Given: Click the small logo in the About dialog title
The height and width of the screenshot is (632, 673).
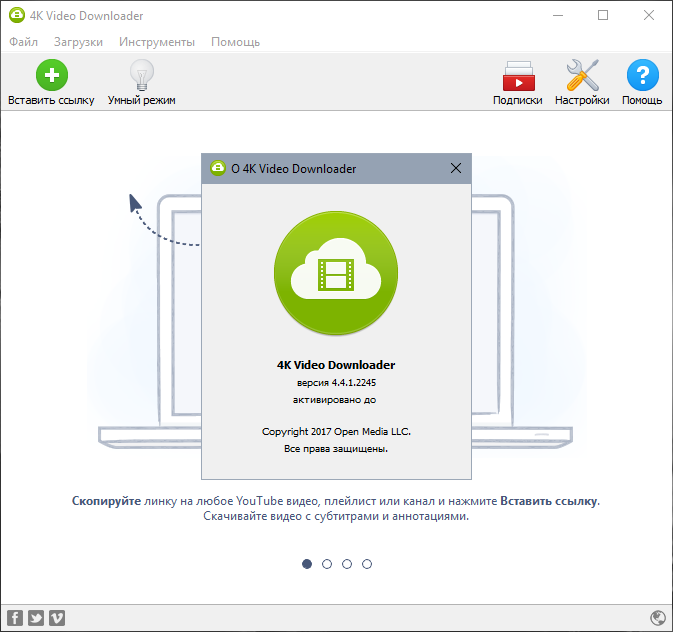Looking at the screenshot, I should (218, 168).
